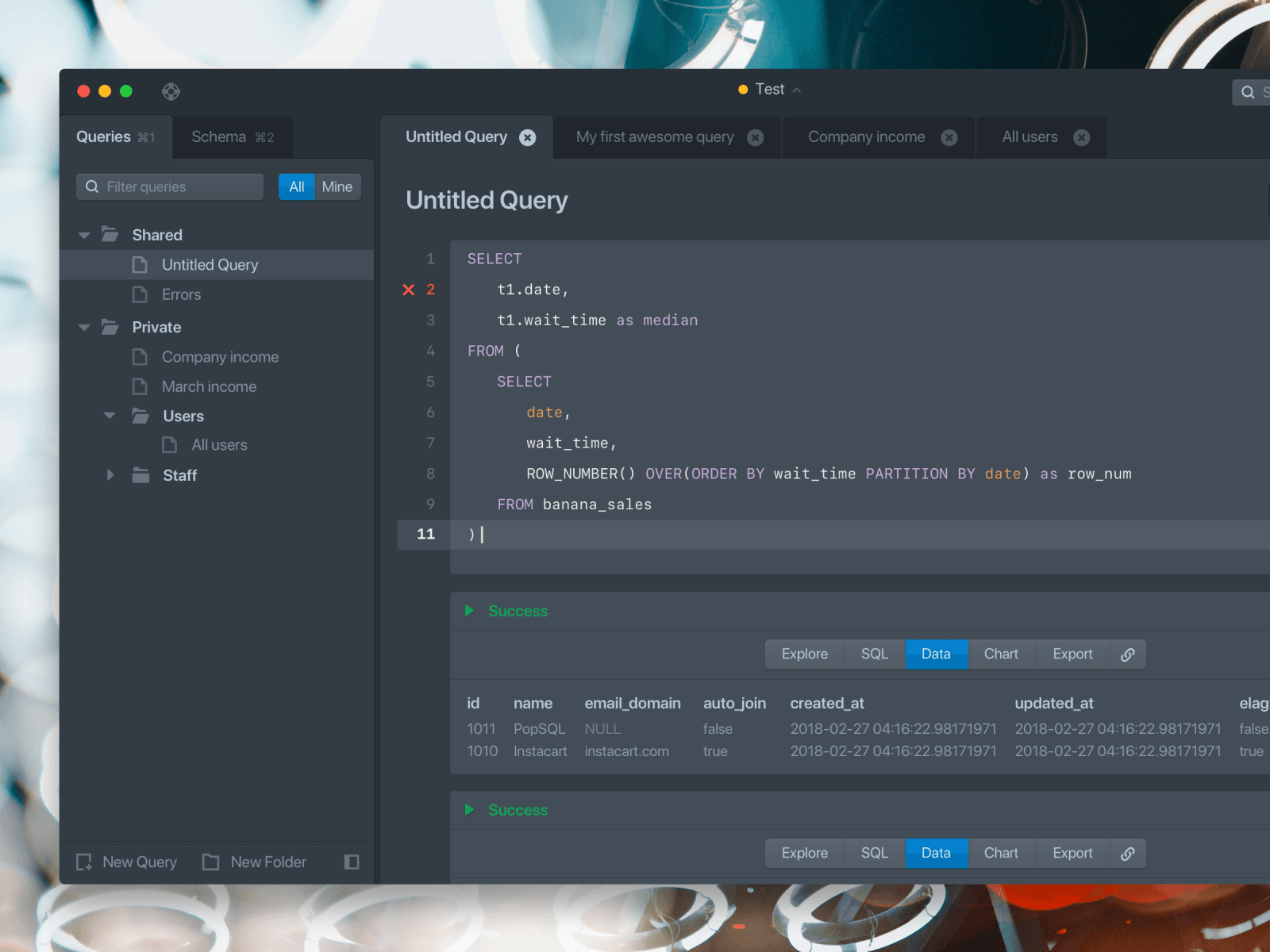1270x952 pixels.
Task: Open March income query in sidebar
Action: tap(209, 387)
